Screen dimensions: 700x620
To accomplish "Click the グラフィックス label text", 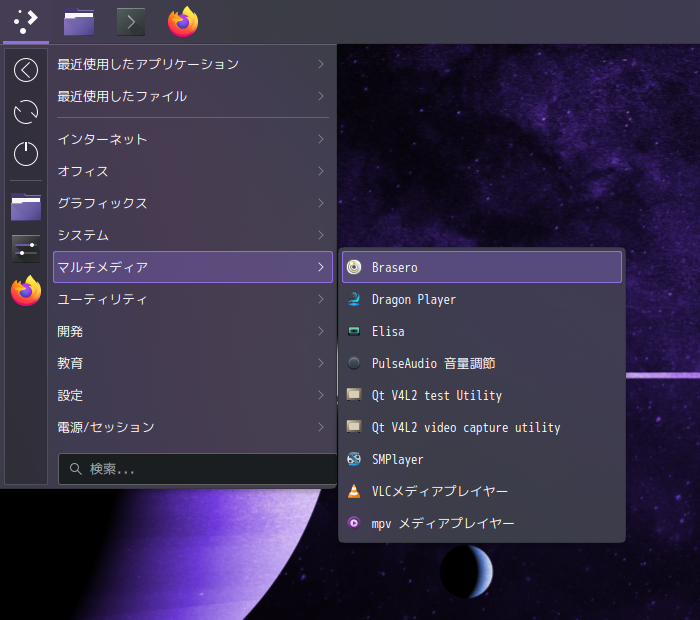I will [x=102, y=203].
